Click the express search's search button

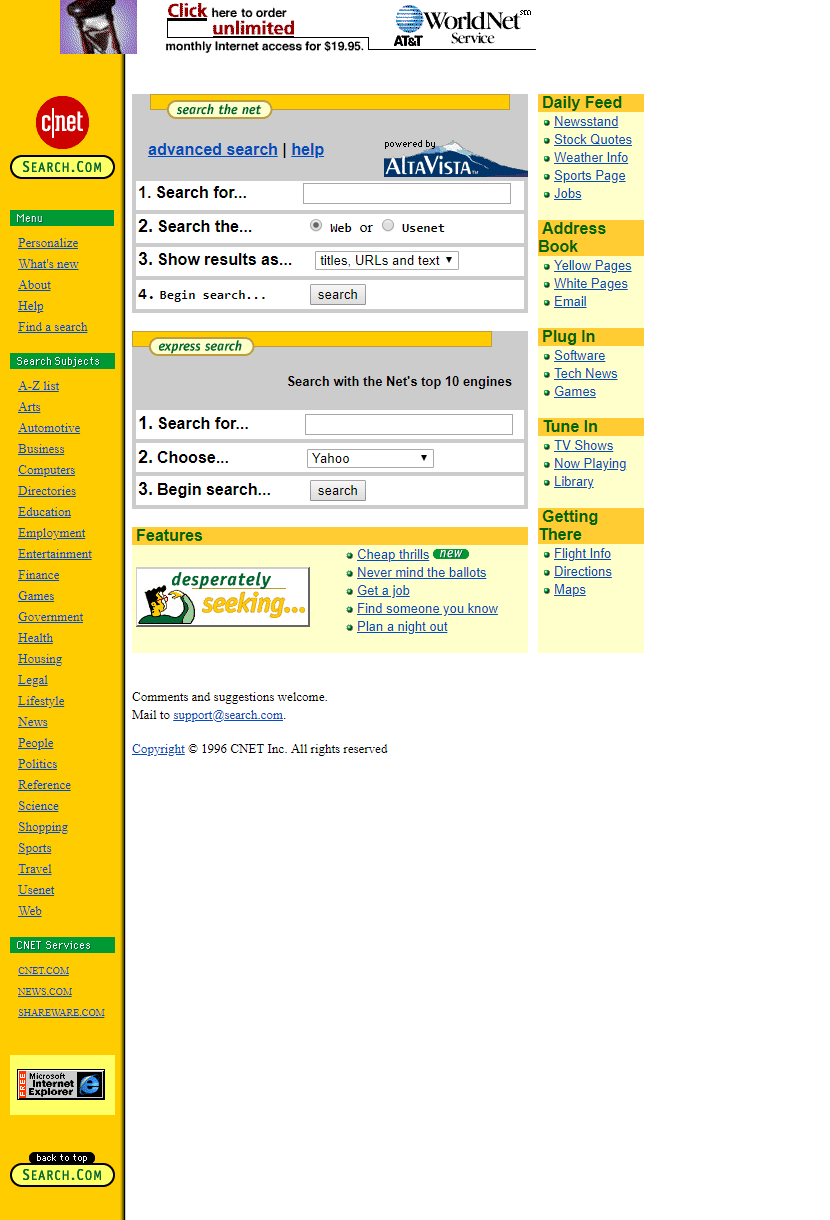tap(338, 491)
